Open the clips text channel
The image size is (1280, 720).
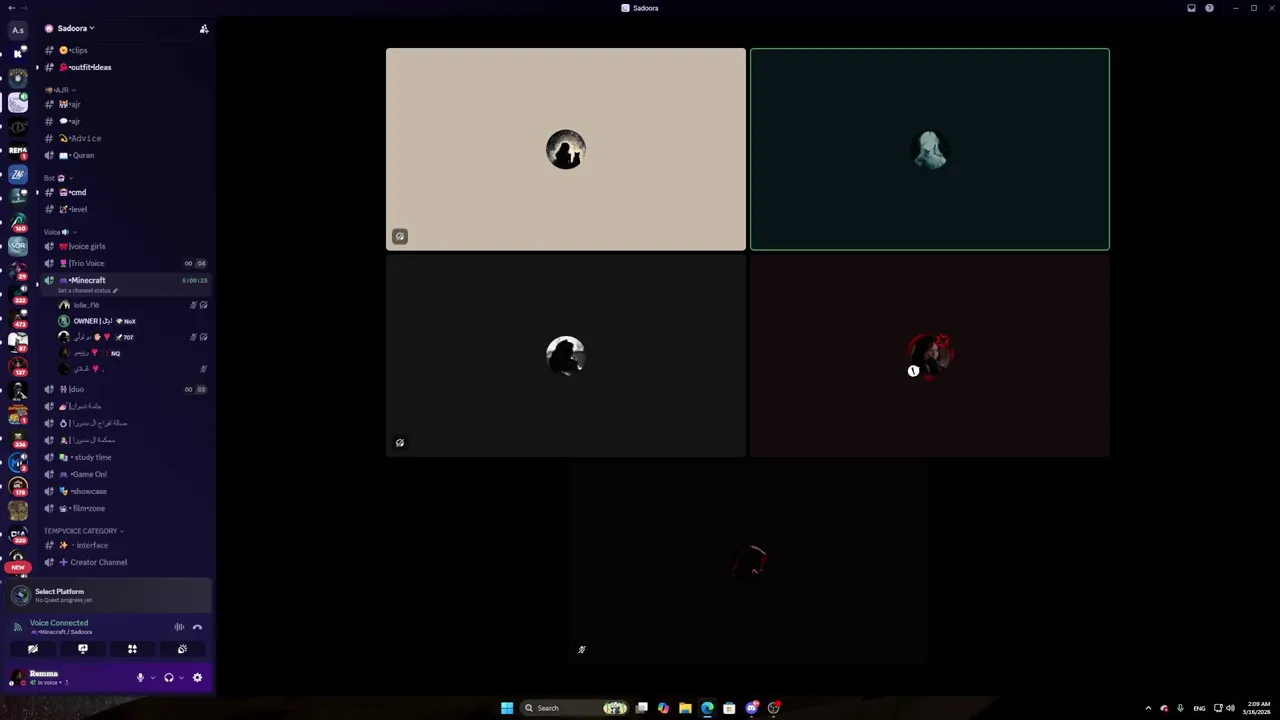pyautogui.click(x=125, y=50)
